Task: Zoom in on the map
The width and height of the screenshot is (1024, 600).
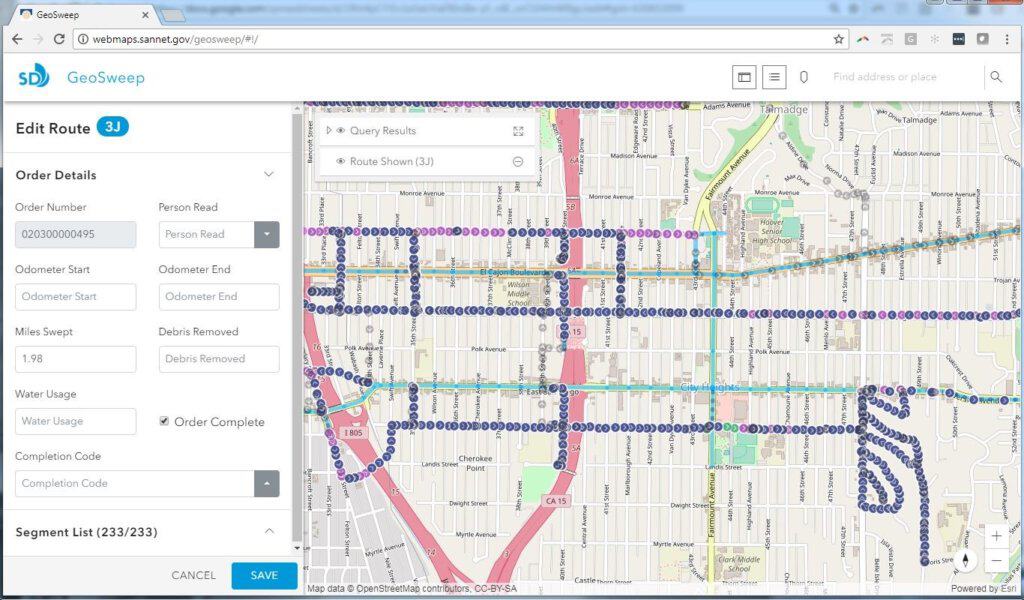Action: tap(996, 536)
